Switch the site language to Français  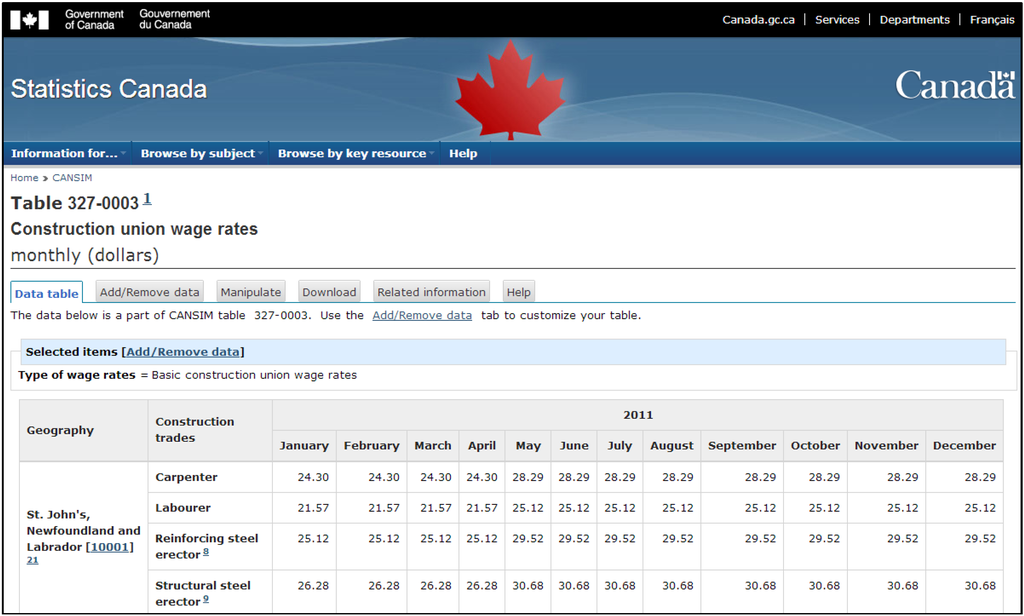coord(991,20)
